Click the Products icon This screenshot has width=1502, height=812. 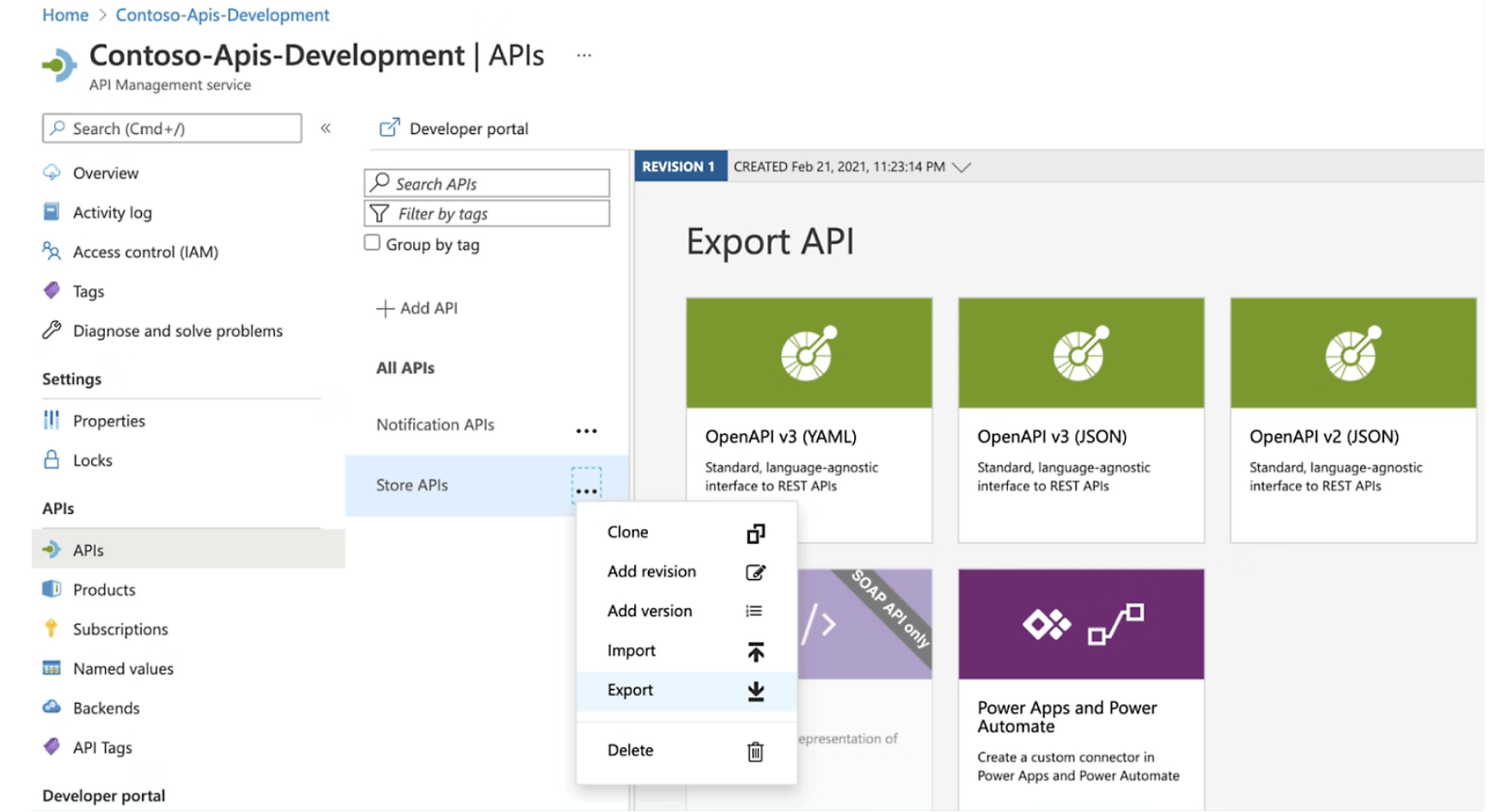click(52, 589)
